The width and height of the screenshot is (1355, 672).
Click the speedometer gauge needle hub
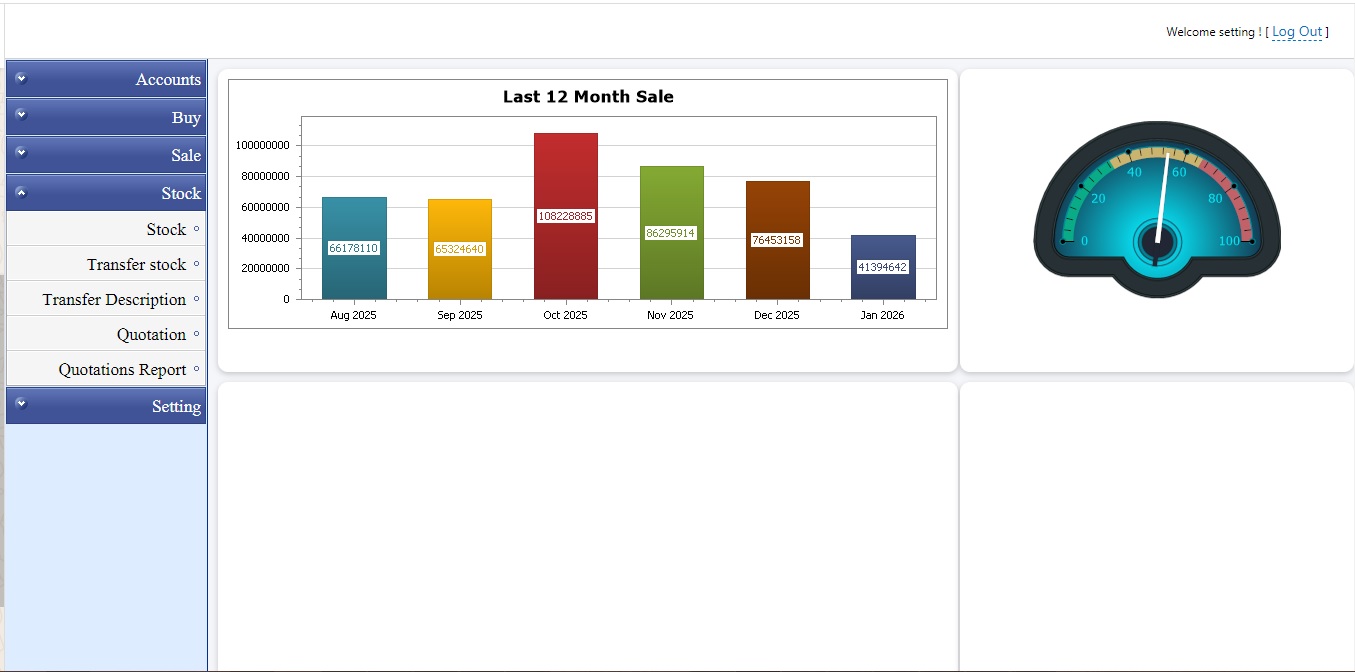click(x=1157, y=242)
